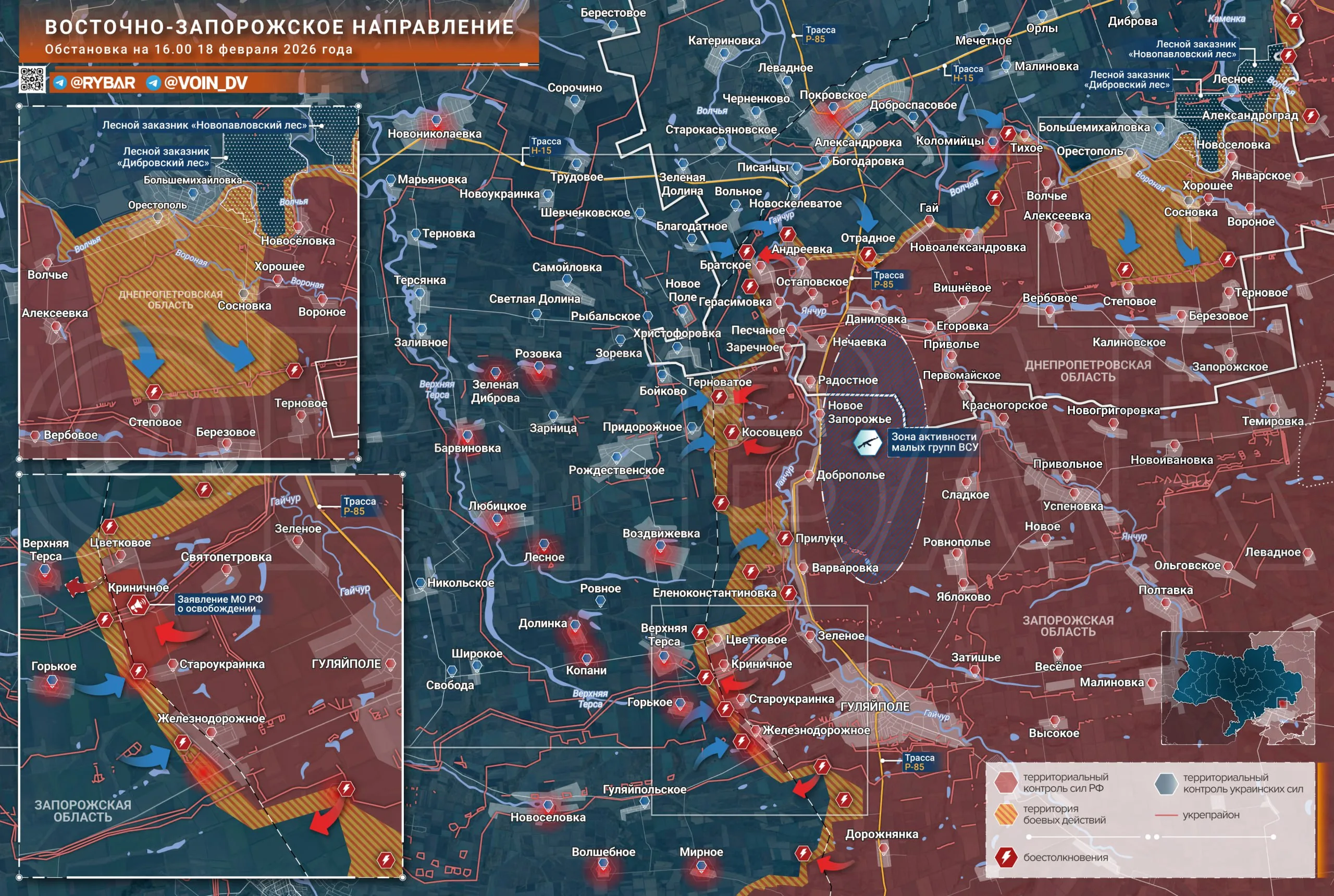The width and height of the screenshot is (1334, 896).
Task: Click the megaphone icon near Криничное
Action: 138,605
